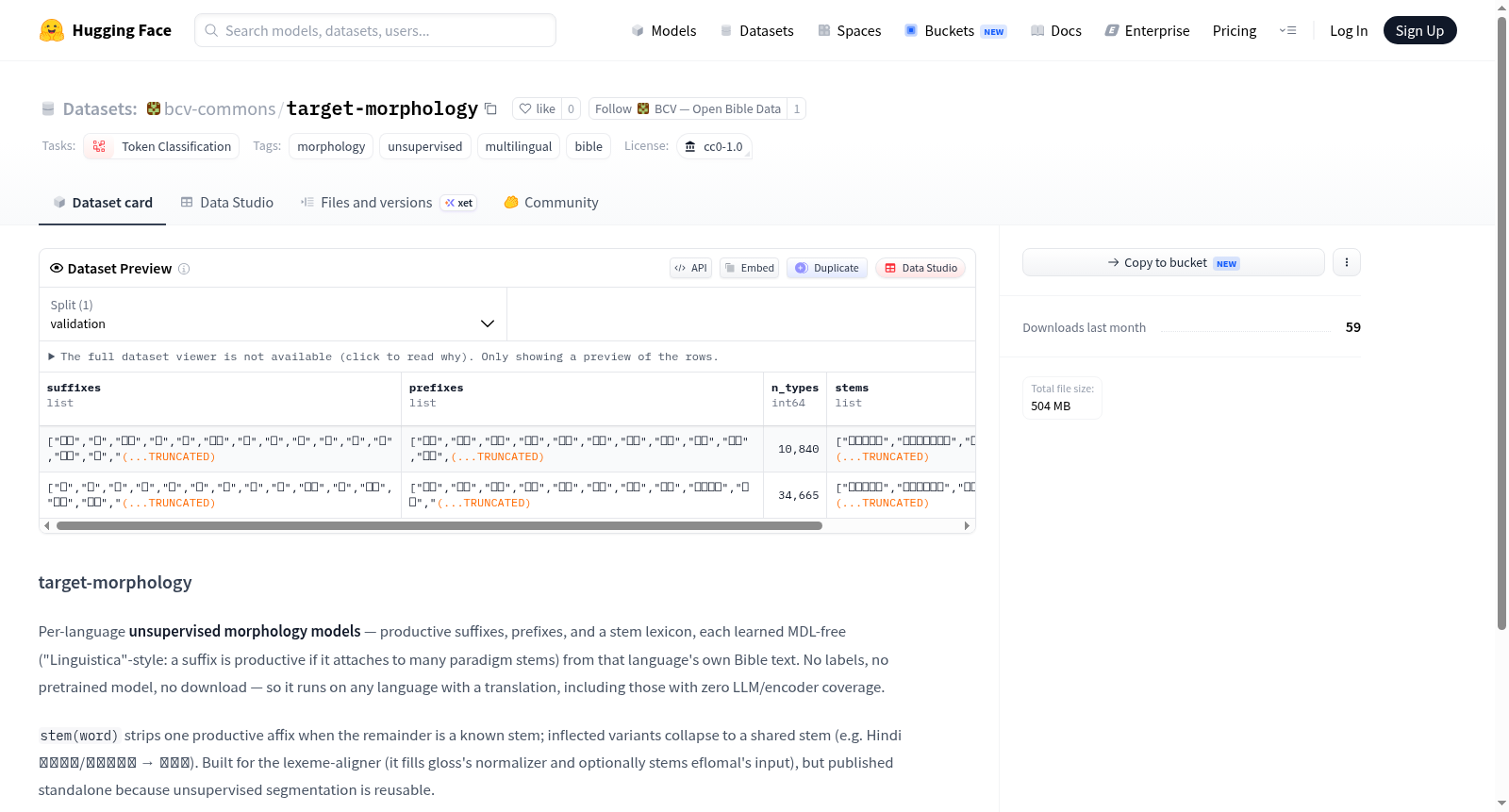Open the bcv-commons organization link
This screenshot has width=1509, height=812.
click(x=220, y=108)
